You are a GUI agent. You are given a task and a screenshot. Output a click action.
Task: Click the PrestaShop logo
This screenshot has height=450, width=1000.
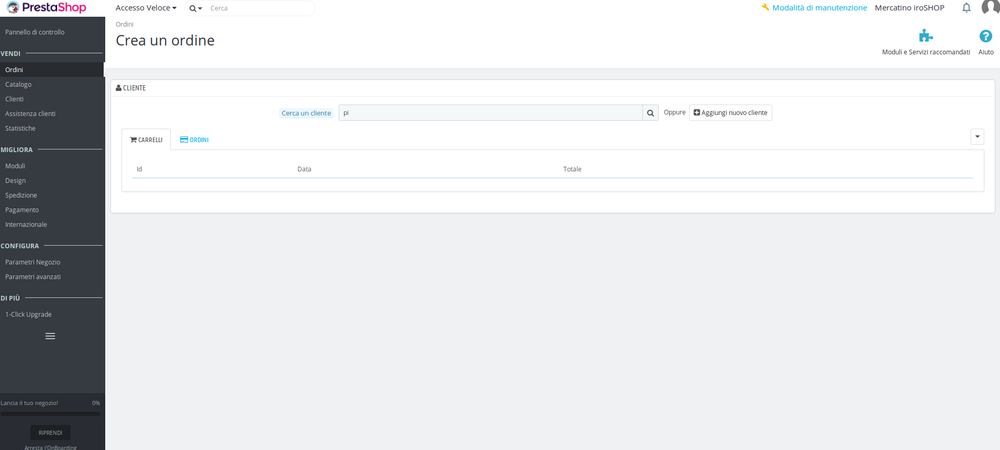[46, 8]
